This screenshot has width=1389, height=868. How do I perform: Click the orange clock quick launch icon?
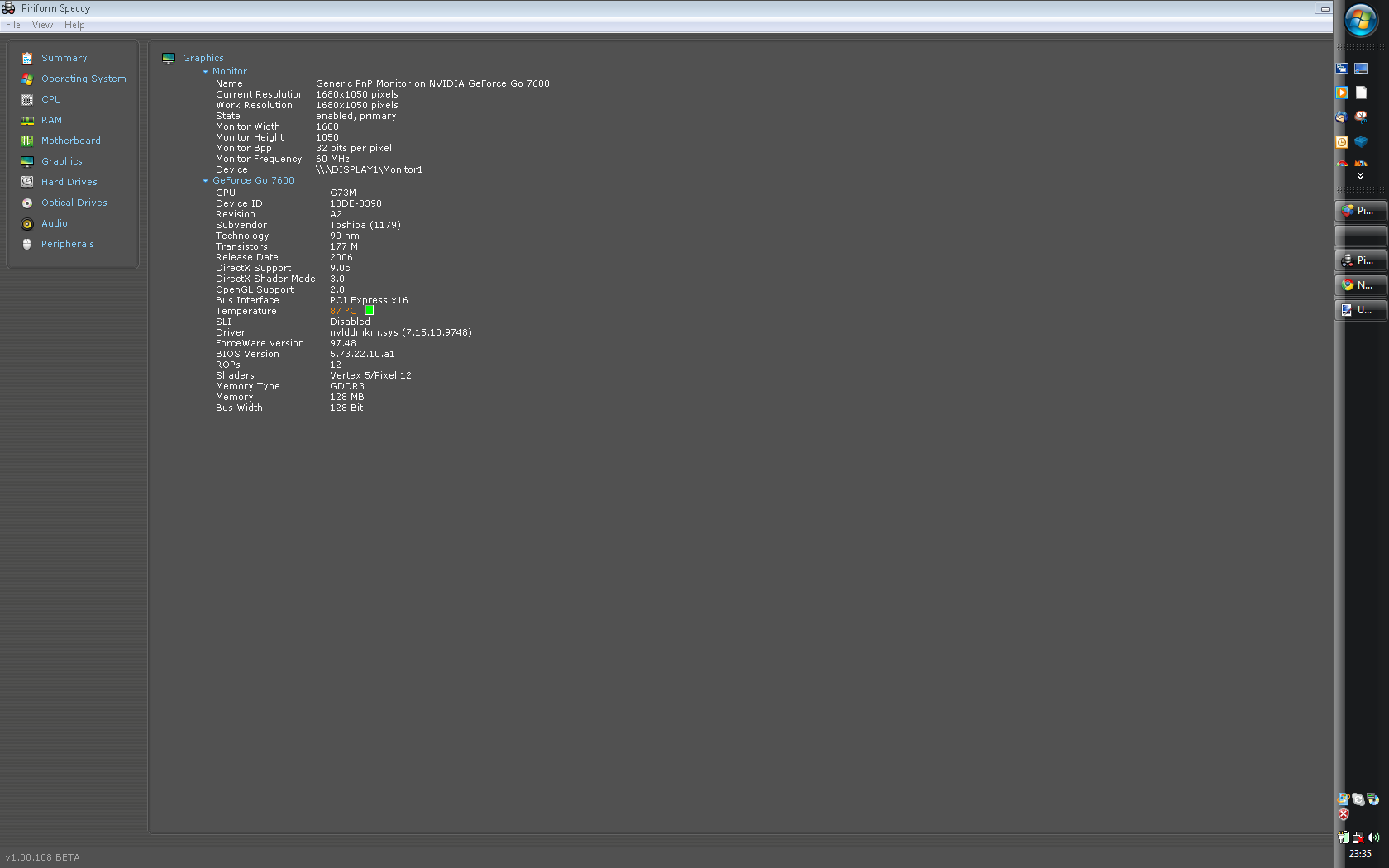[1342, 142]
